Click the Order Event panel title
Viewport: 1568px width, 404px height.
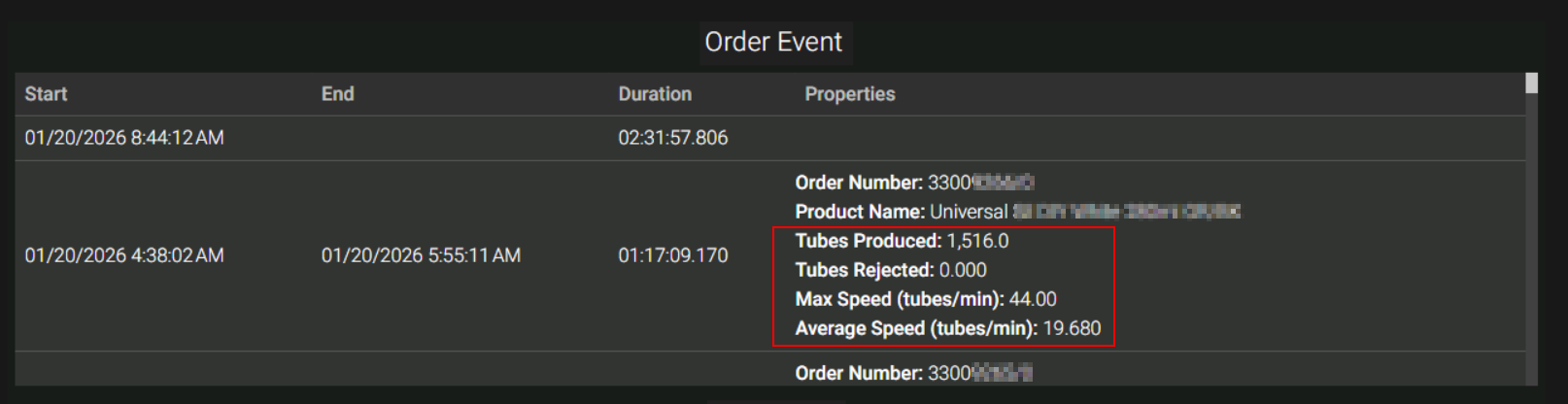coord(773,43)
